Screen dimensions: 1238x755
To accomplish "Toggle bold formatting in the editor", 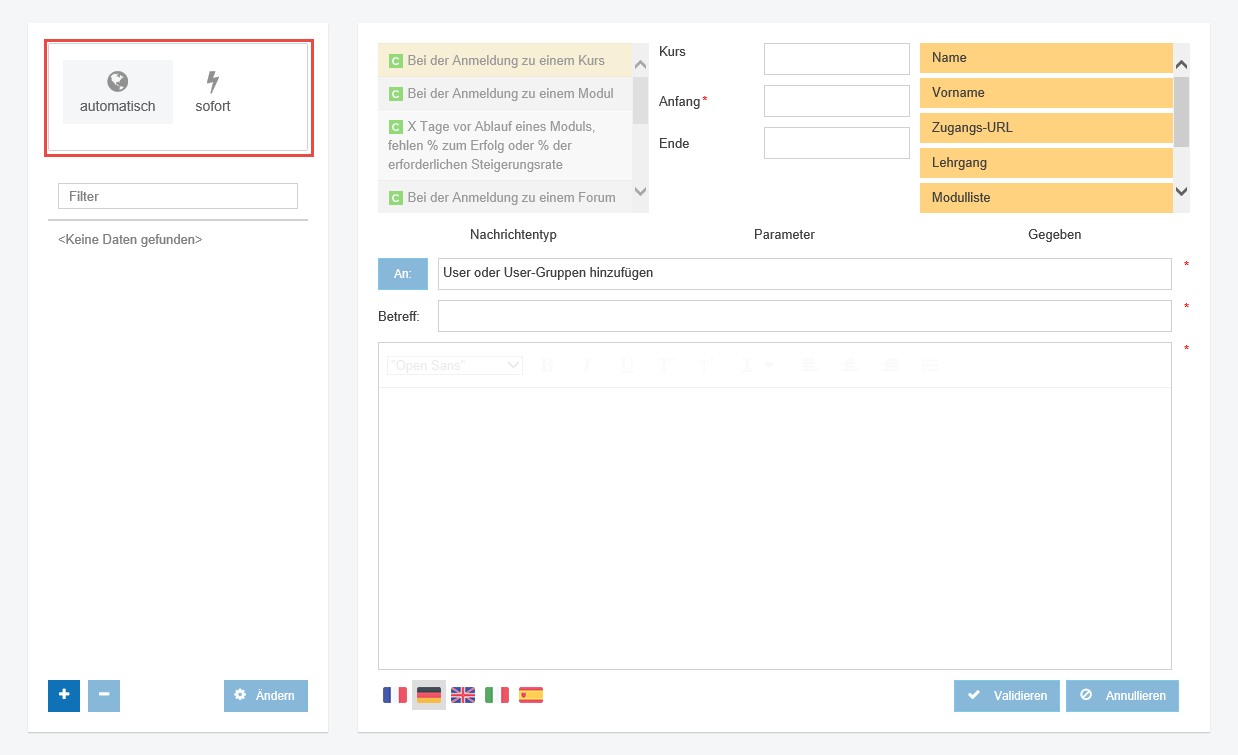I will pos(547,366).
